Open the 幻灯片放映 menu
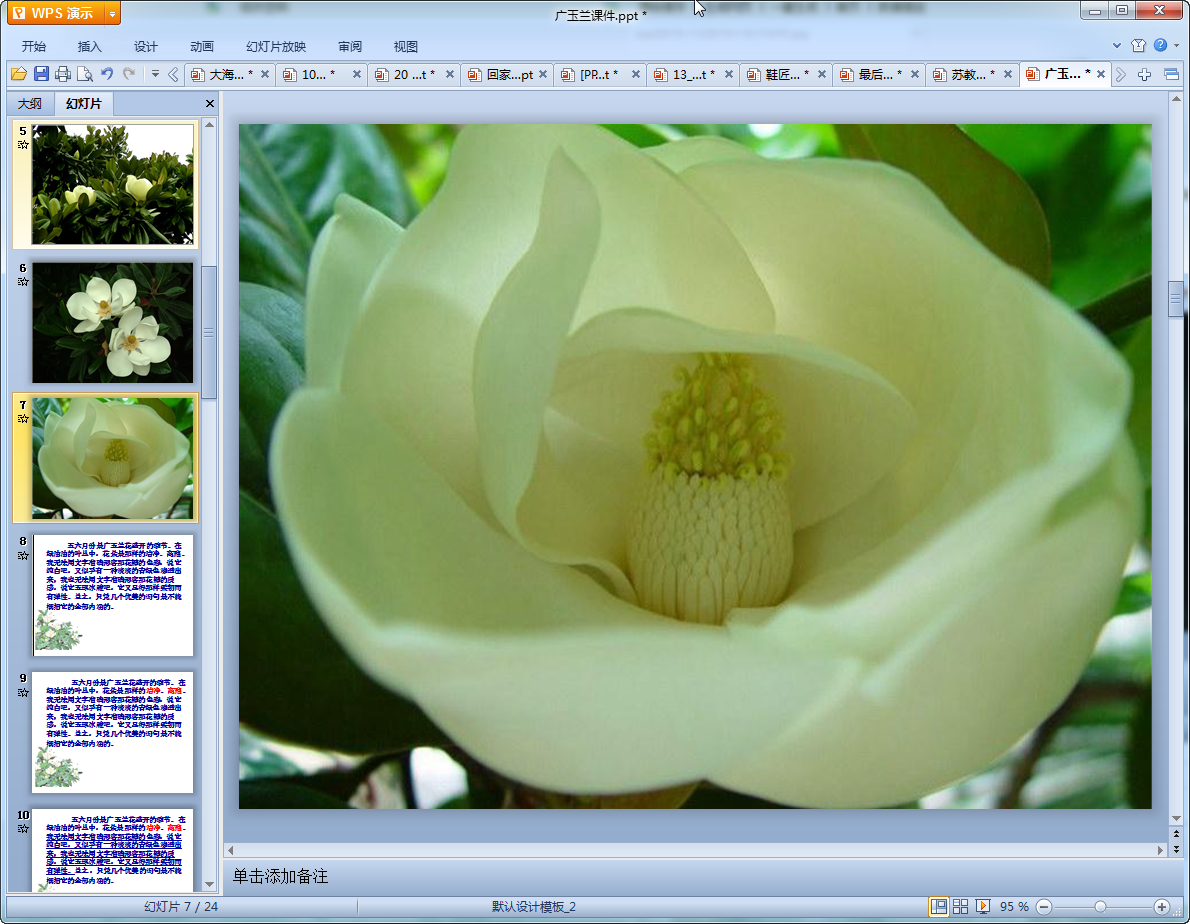This screenshot has height=924, width=1190. tap(276, 47)
